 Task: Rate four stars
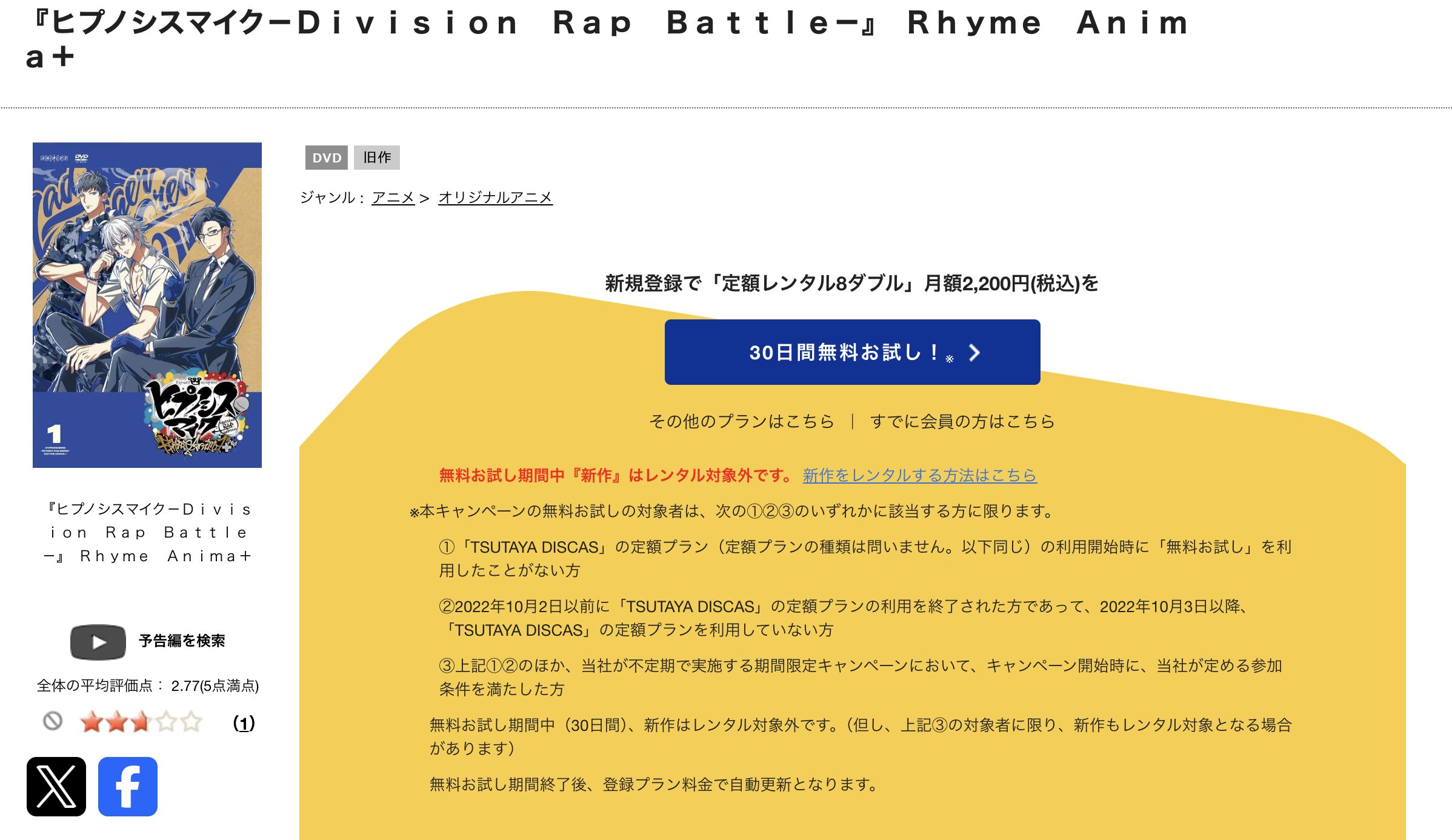point(165,721)
